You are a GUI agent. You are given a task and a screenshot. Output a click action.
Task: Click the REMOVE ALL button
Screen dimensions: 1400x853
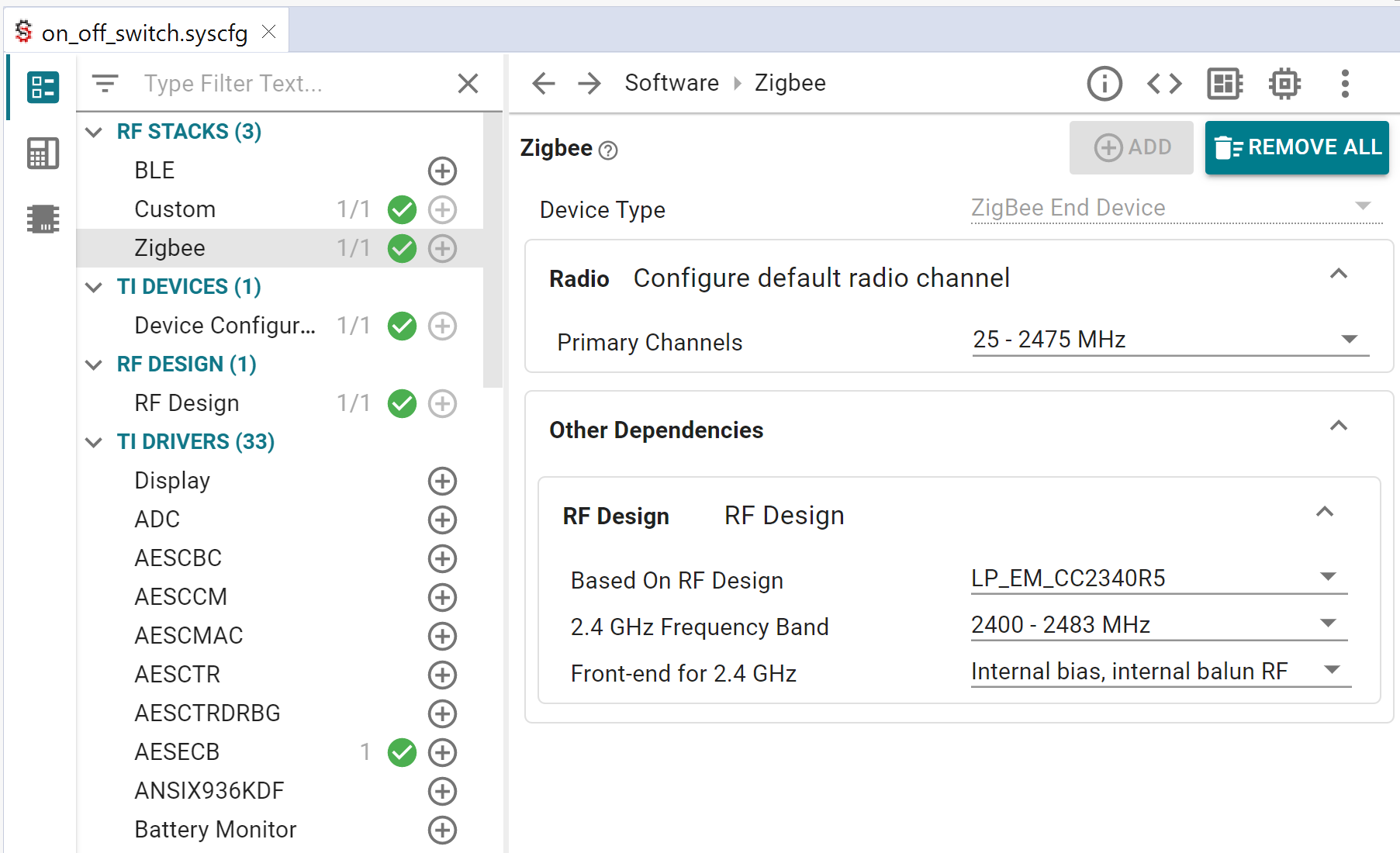(1296, 147)
